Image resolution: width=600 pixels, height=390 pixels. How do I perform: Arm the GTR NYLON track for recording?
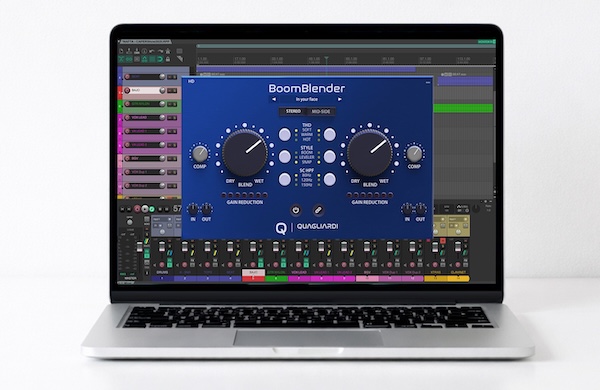coord(127,104)
